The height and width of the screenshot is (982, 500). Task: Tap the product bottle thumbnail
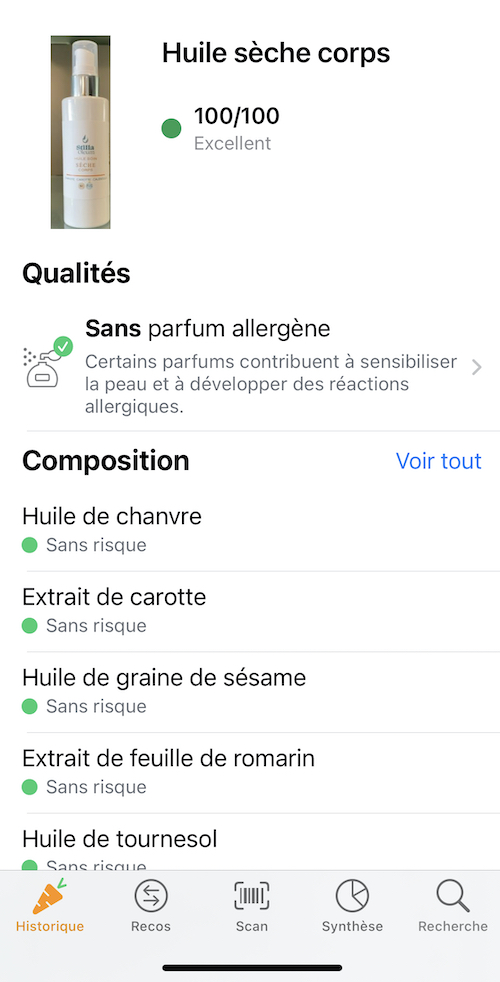pyautogui.click(x=81, y=132)
